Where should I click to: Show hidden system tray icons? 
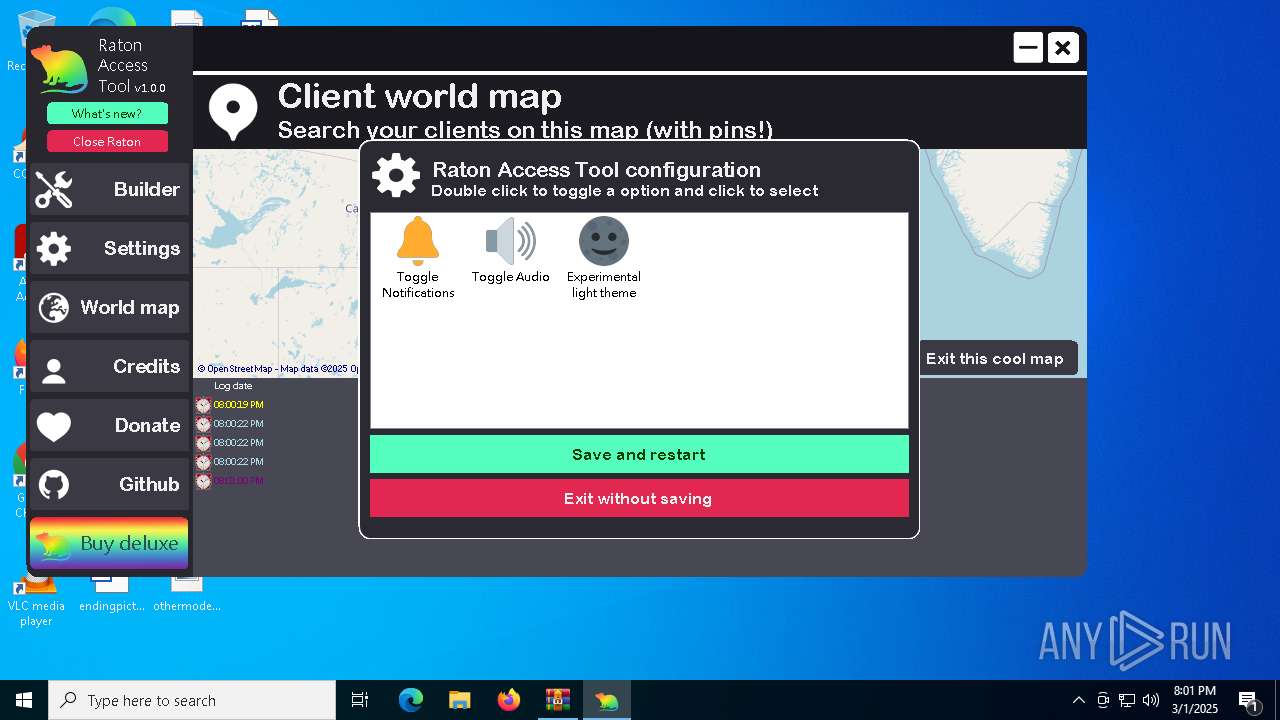[1078, 700]
